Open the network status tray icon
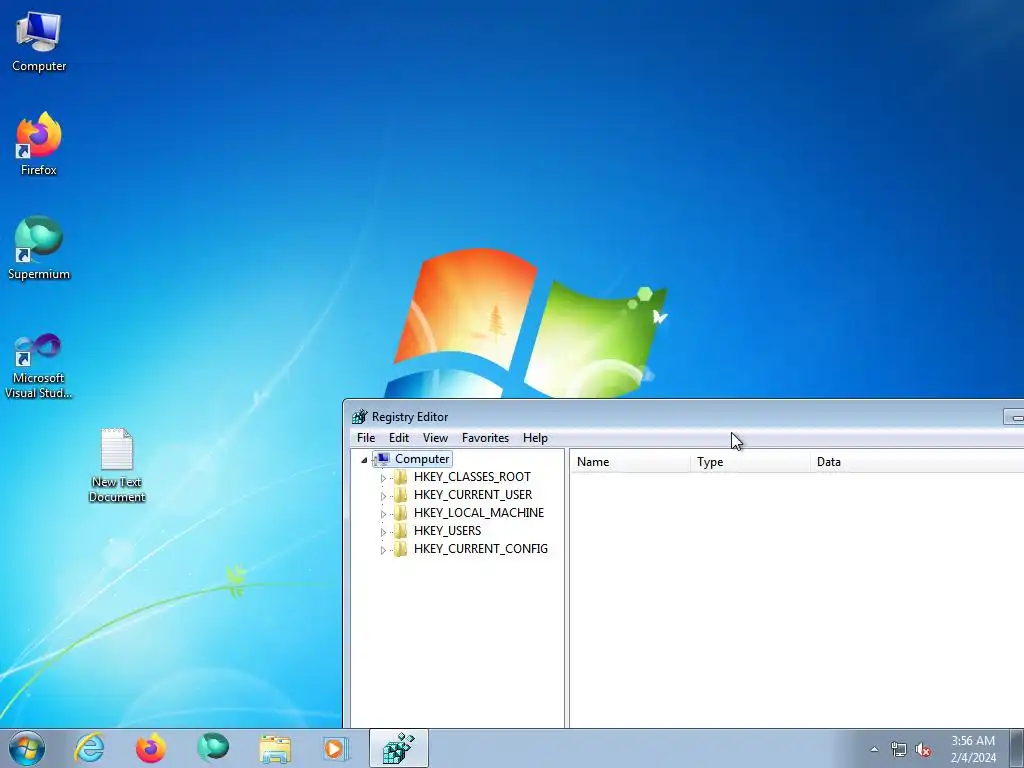Image resolution: width=1024 pixels, height=768 pixels. pos(899,750)
